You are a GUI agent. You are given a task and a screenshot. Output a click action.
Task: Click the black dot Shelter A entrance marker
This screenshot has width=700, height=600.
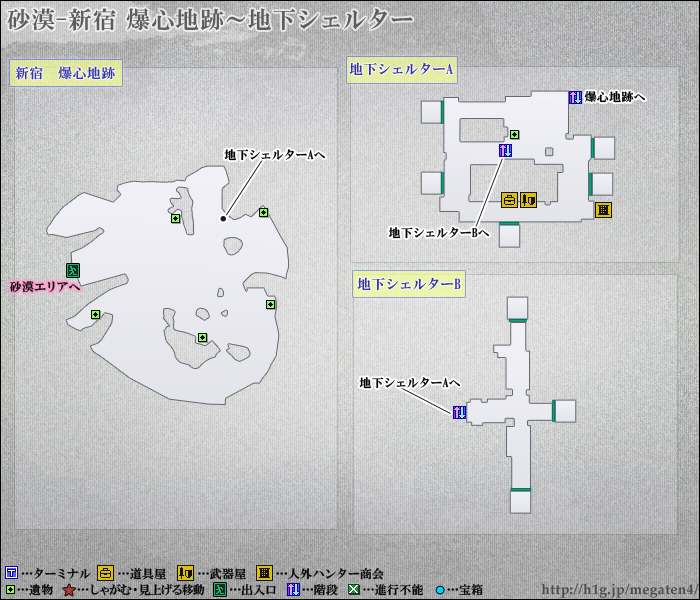pos(222,218)
